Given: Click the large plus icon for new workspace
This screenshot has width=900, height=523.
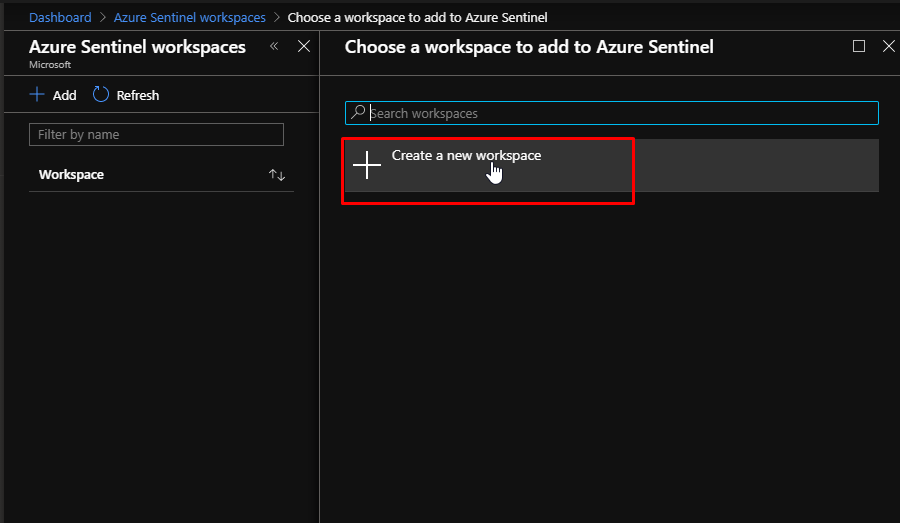Looking at the screenshot, I should coord(367,165).
